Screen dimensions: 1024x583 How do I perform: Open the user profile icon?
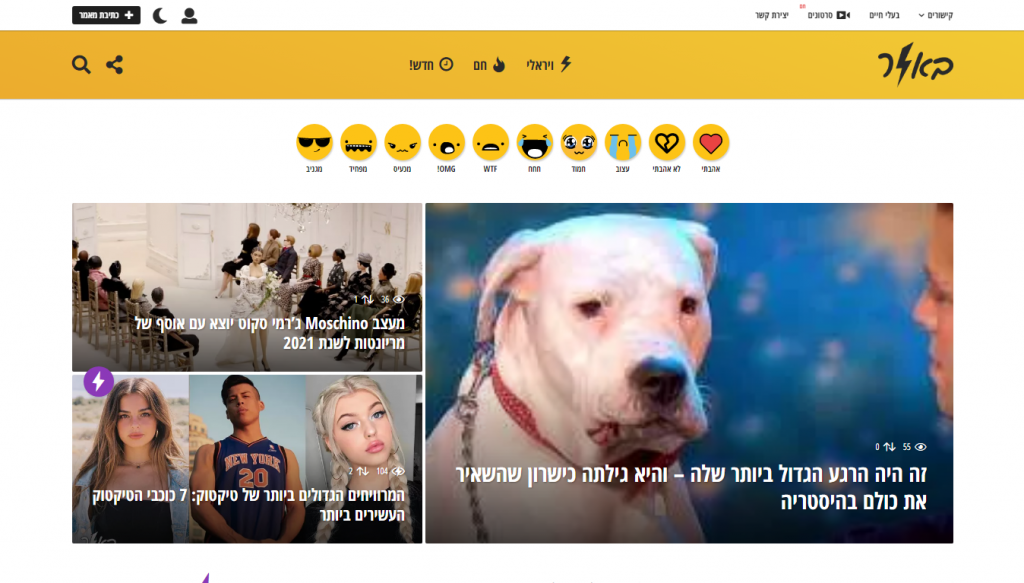coord(189,16)
